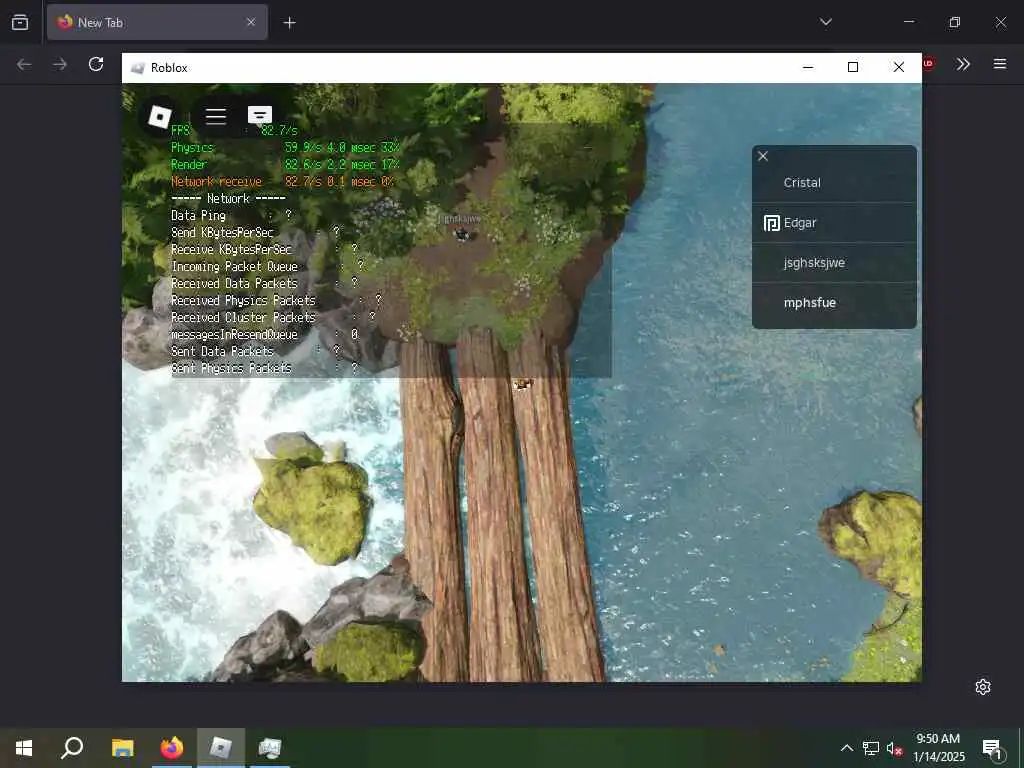Go forward in the browser
The width and height of the screenshot is (1024, 768).
click(60, 64)
